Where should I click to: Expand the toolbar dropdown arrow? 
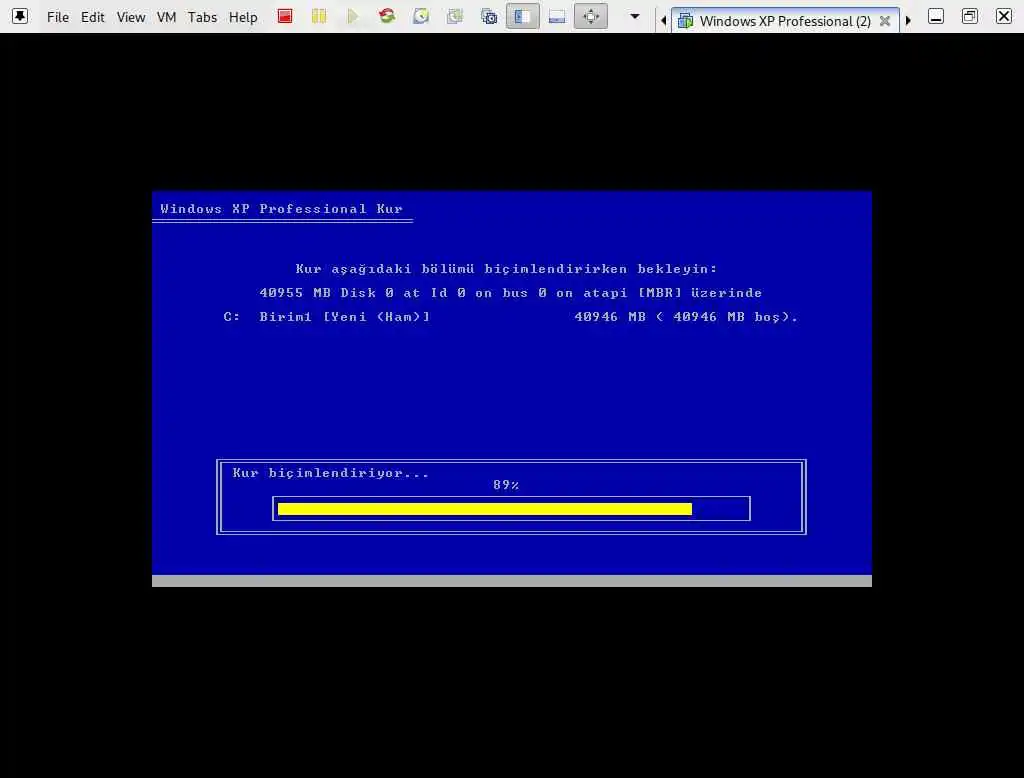635,16
